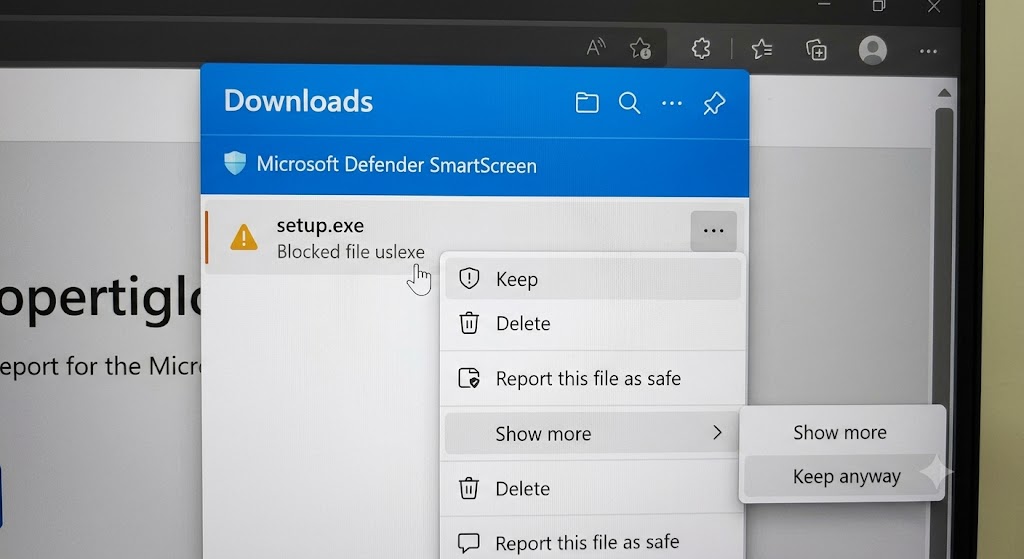The image size is (1024, 559).
Task: Select Report this file as safe with the document icon
Action: pos(592,378)
